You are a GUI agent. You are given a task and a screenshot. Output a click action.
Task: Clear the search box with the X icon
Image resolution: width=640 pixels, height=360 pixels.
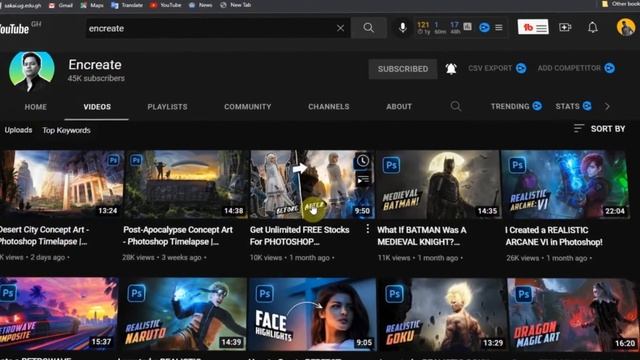click(x=340, y=28)
